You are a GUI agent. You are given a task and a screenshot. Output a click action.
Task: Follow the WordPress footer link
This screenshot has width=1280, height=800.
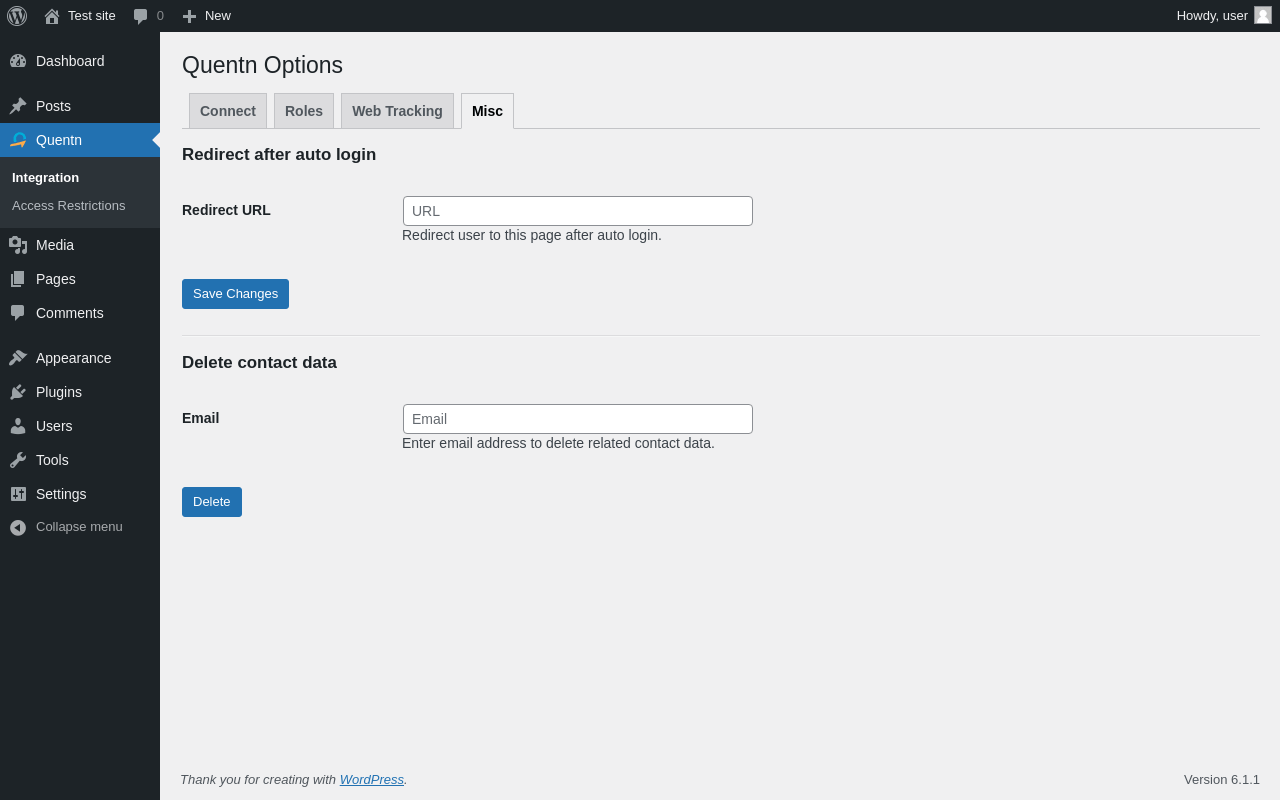372,779
